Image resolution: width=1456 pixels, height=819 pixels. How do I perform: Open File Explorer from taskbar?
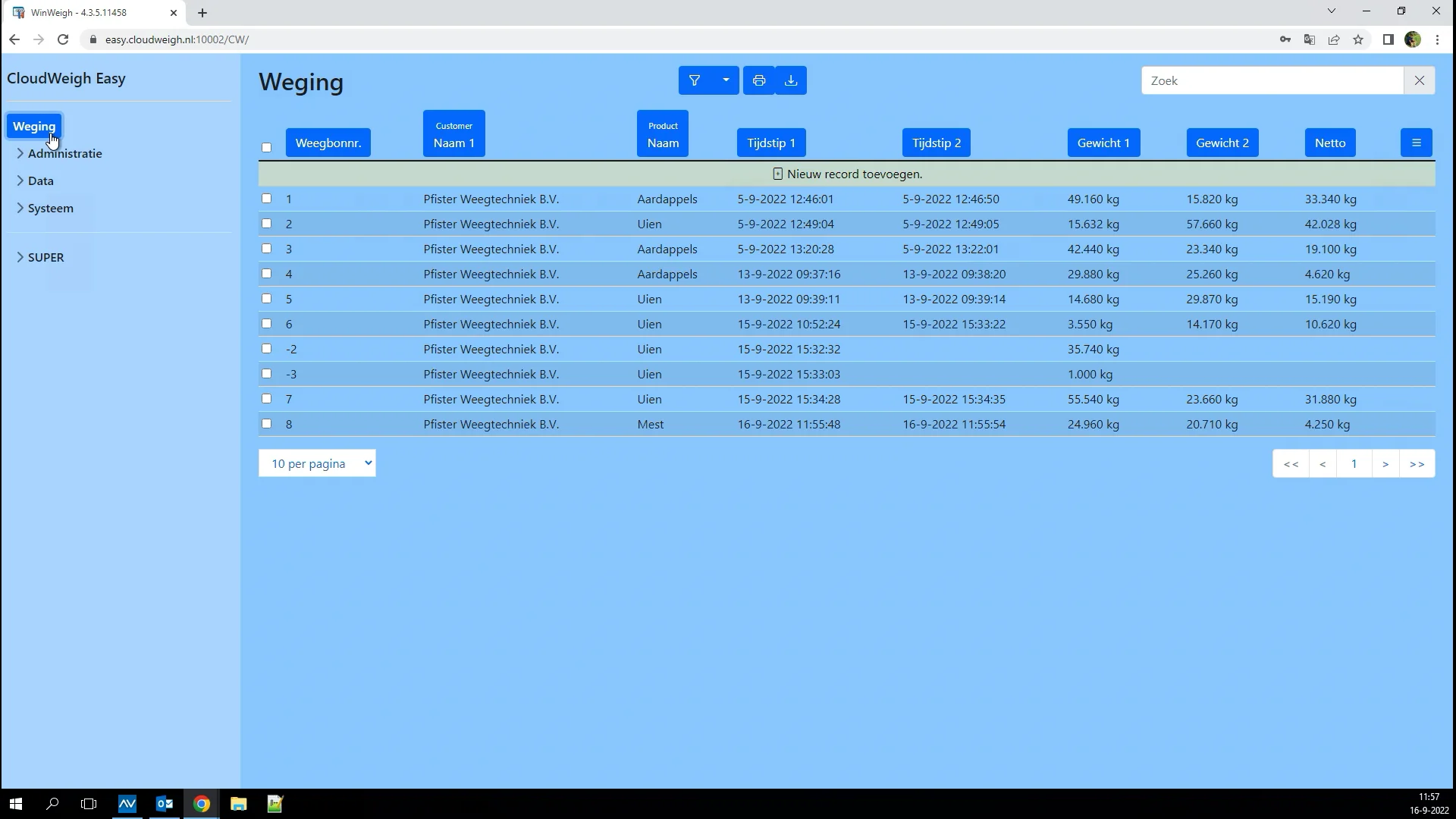238,804
